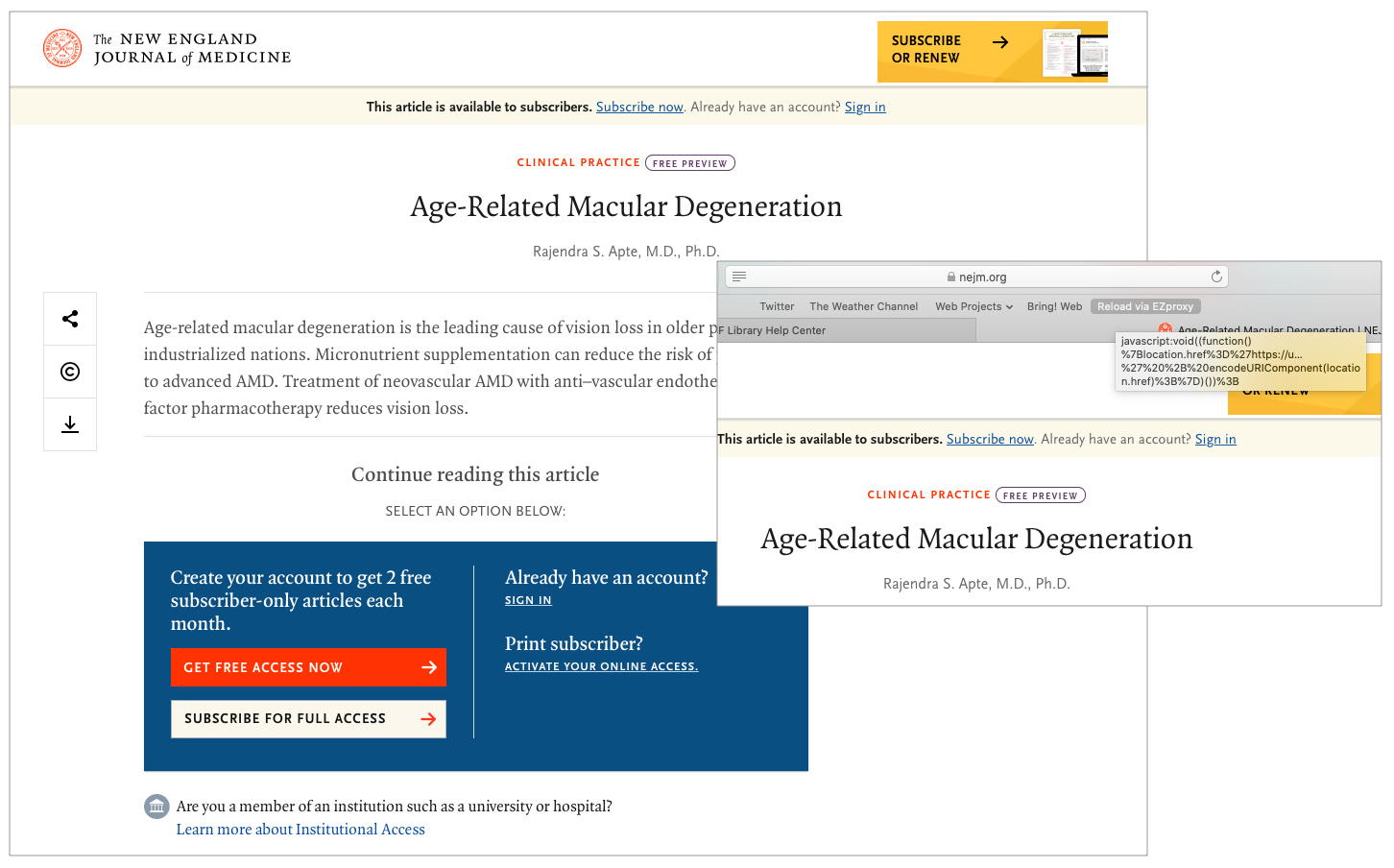This screenshot has width=1394, height=868.
Task: Click article title in inset window
Action: pyautogui.click(x=976, y=539)
